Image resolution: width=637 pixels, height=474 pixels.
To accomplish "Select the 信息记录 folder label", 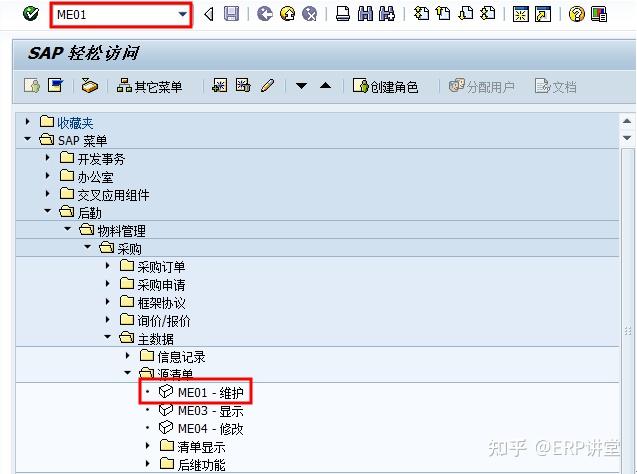I will pyautogui.click(x=181, y=357).
